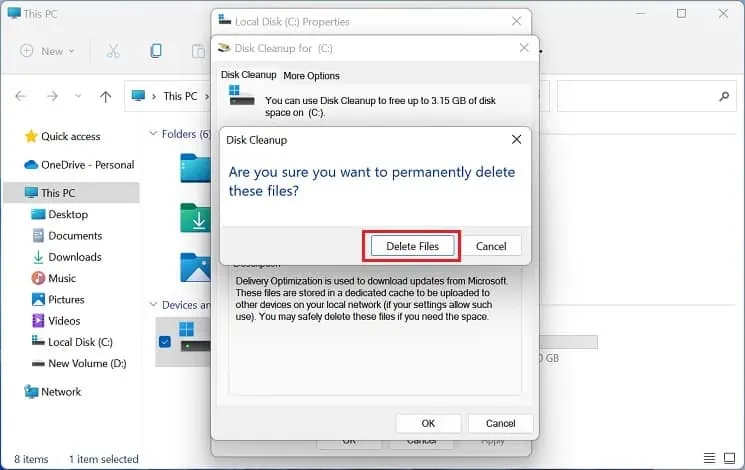The height and width of the screenshot is (470, 745).
Task: Click Cancel in Disk Cleanup for (C:) window
Action: [x=500, y=423]
